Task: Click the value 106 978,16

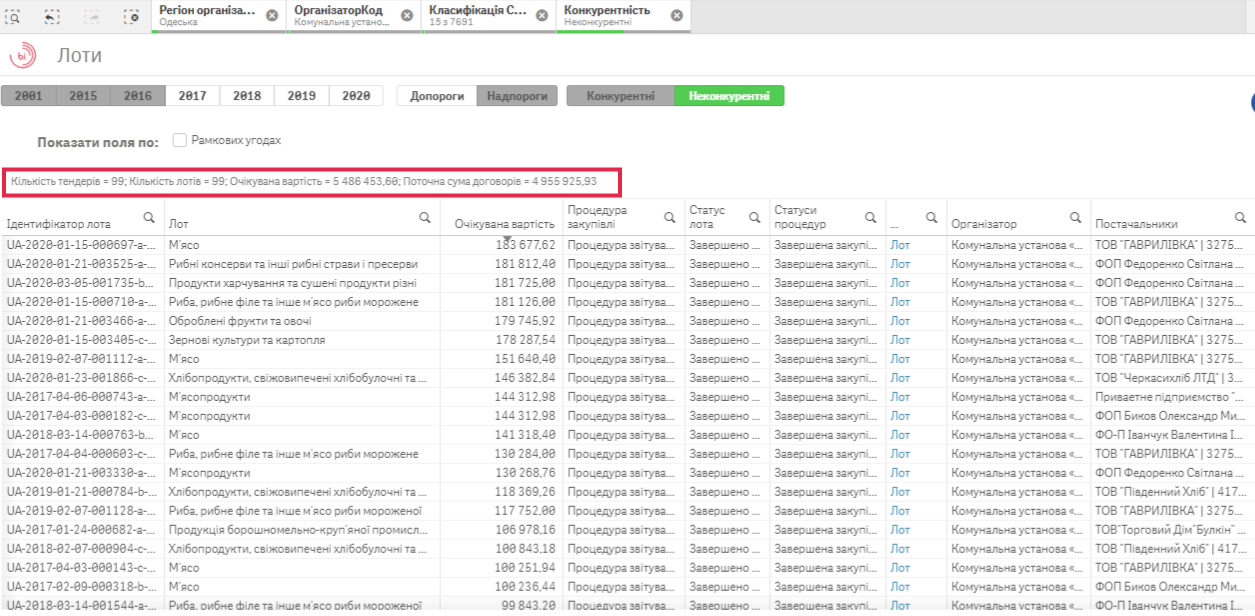Action: (x=525, y=530)
